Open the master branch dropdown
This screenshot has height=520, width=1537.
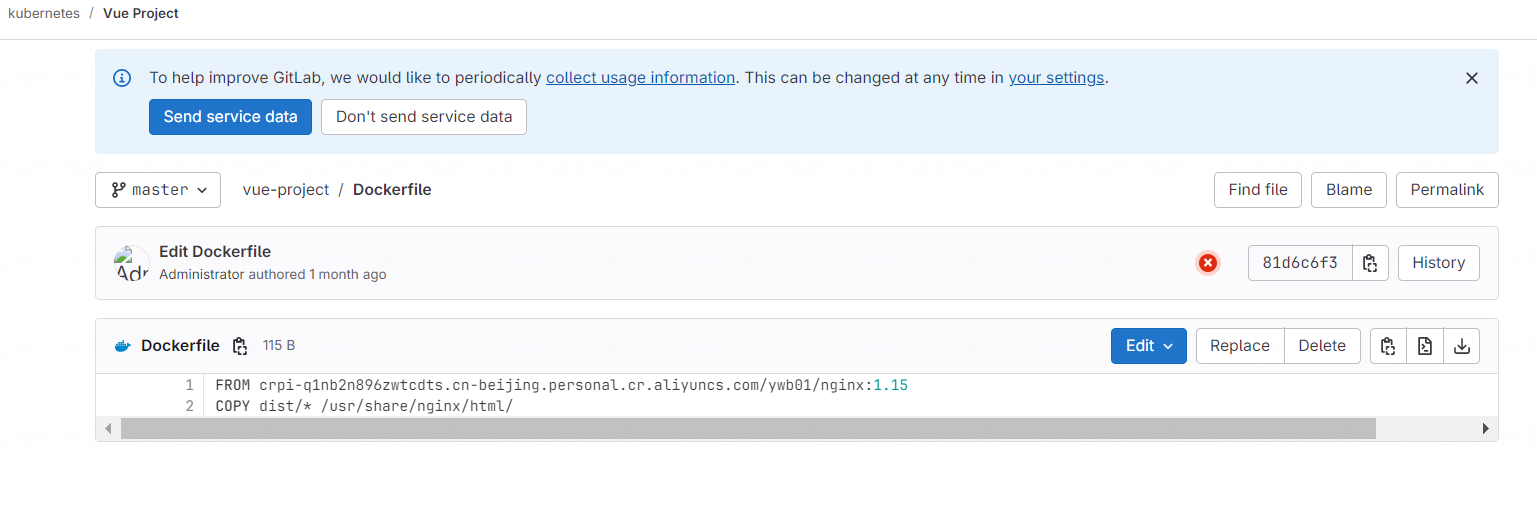coord(158,190)
